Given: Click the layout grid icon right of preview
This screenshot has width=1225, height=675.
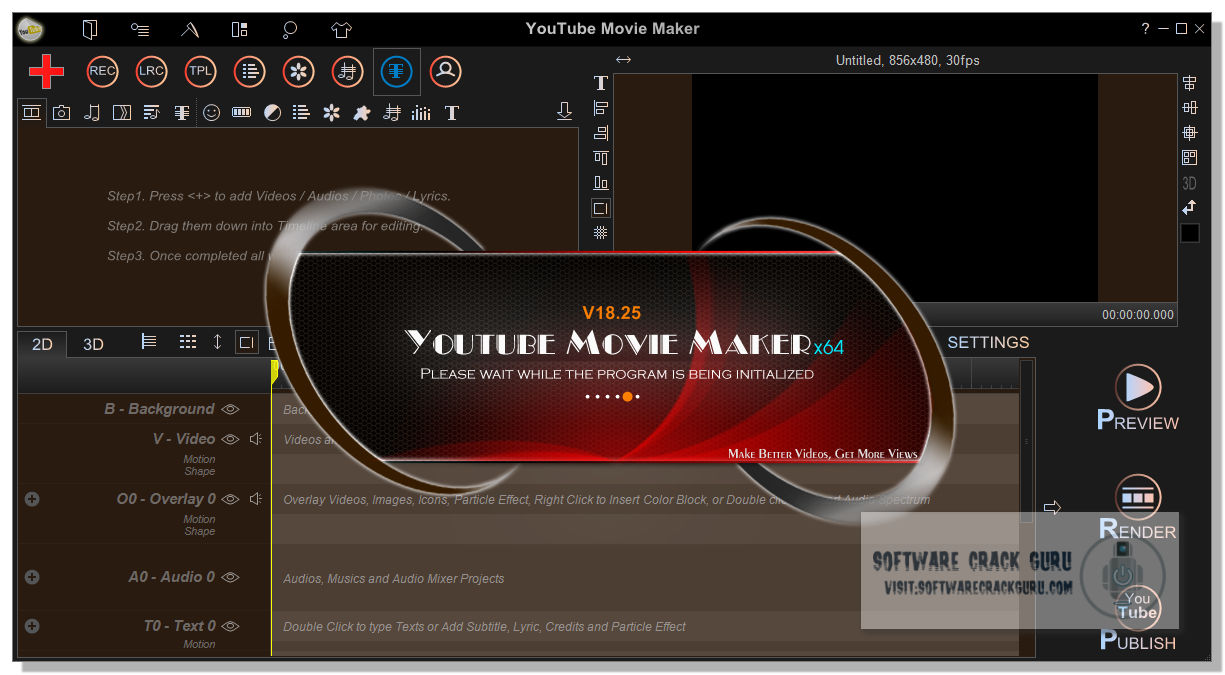Looking at the screenshot, I should point(1189,158).
